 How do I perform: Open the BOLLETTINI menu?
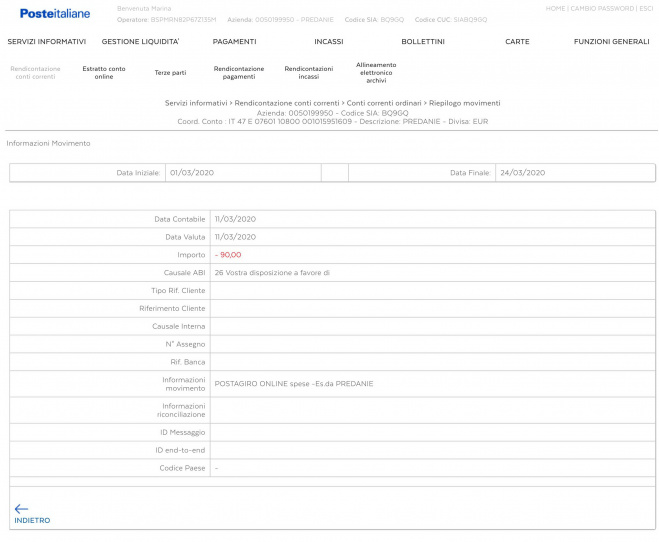point(423,42)
